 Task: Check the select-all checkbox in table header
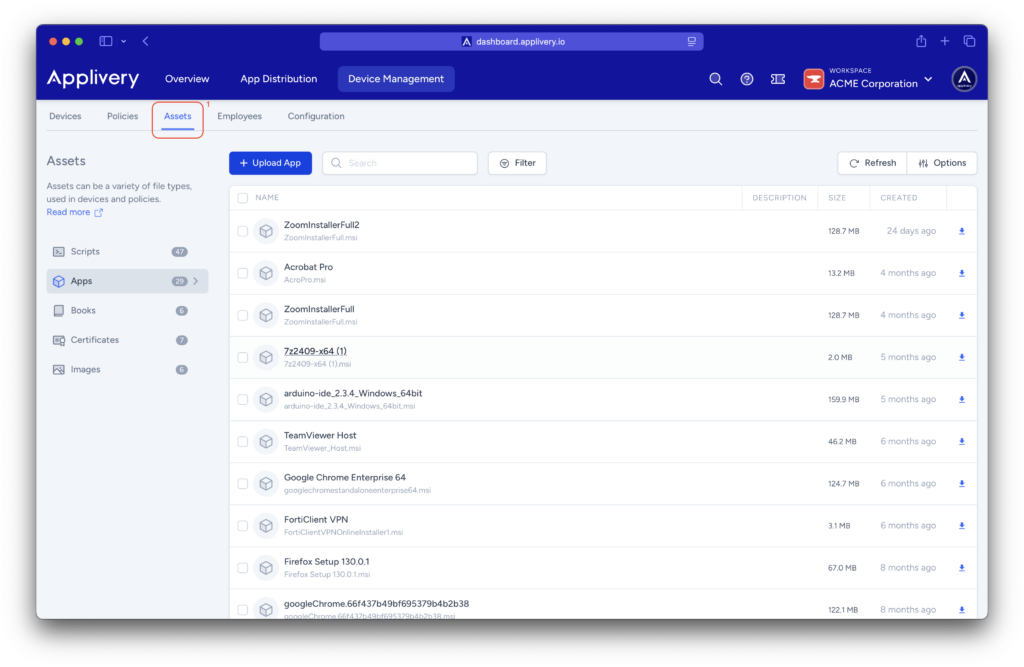[x=243, y=198]
